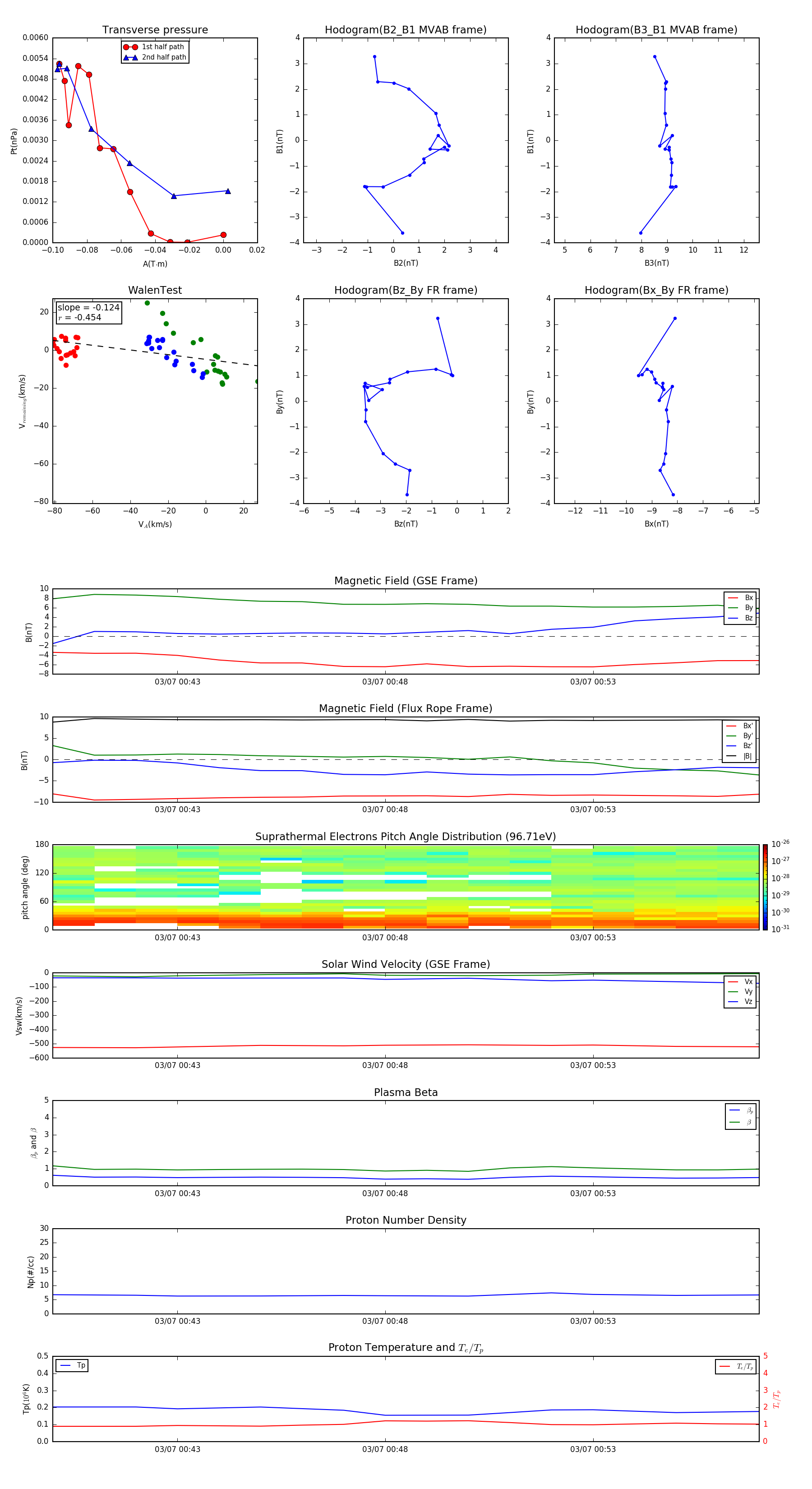
Task: Click the Bz legend entry in GSE panel
Action: click(x=740, y=618)
